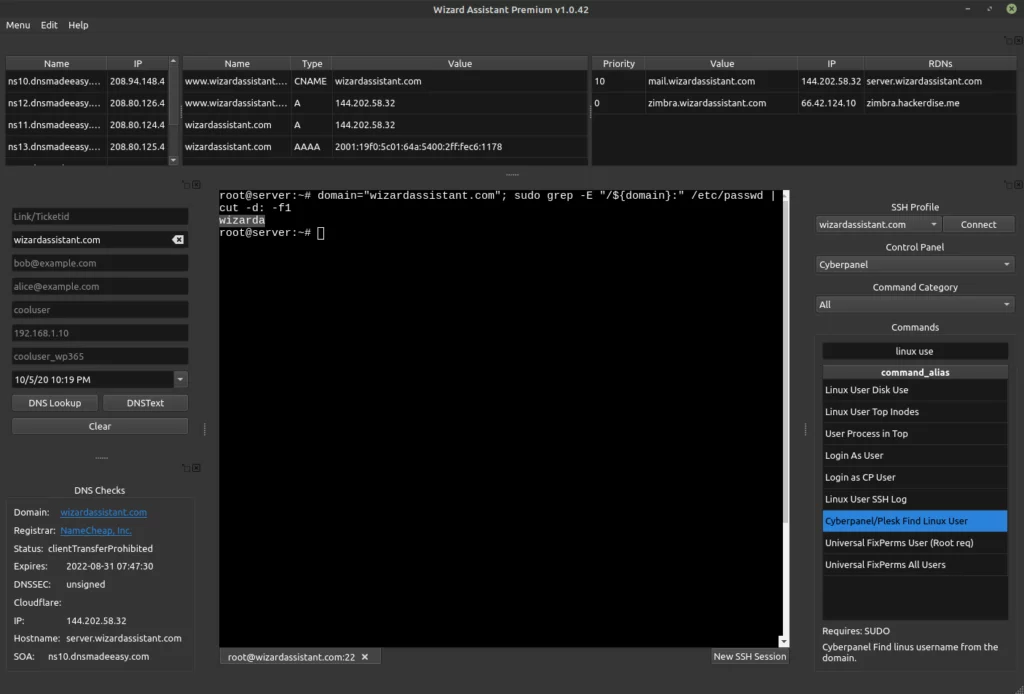Open the NameCheap, Inc. registrar link

click(x=95, y=531)
